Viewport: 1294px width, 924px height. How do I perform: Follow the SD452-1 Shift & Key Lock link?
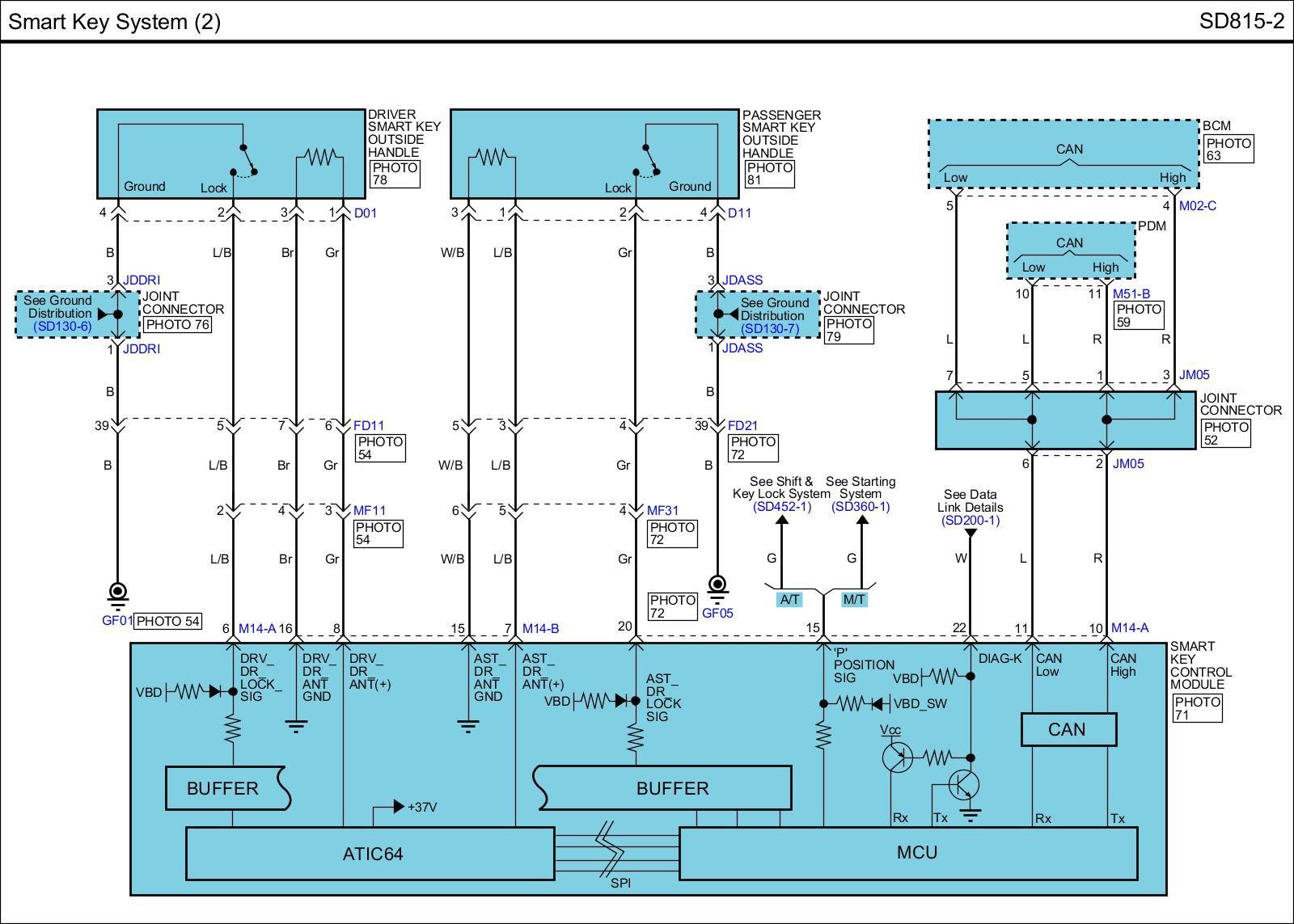(x=781, y=507)
